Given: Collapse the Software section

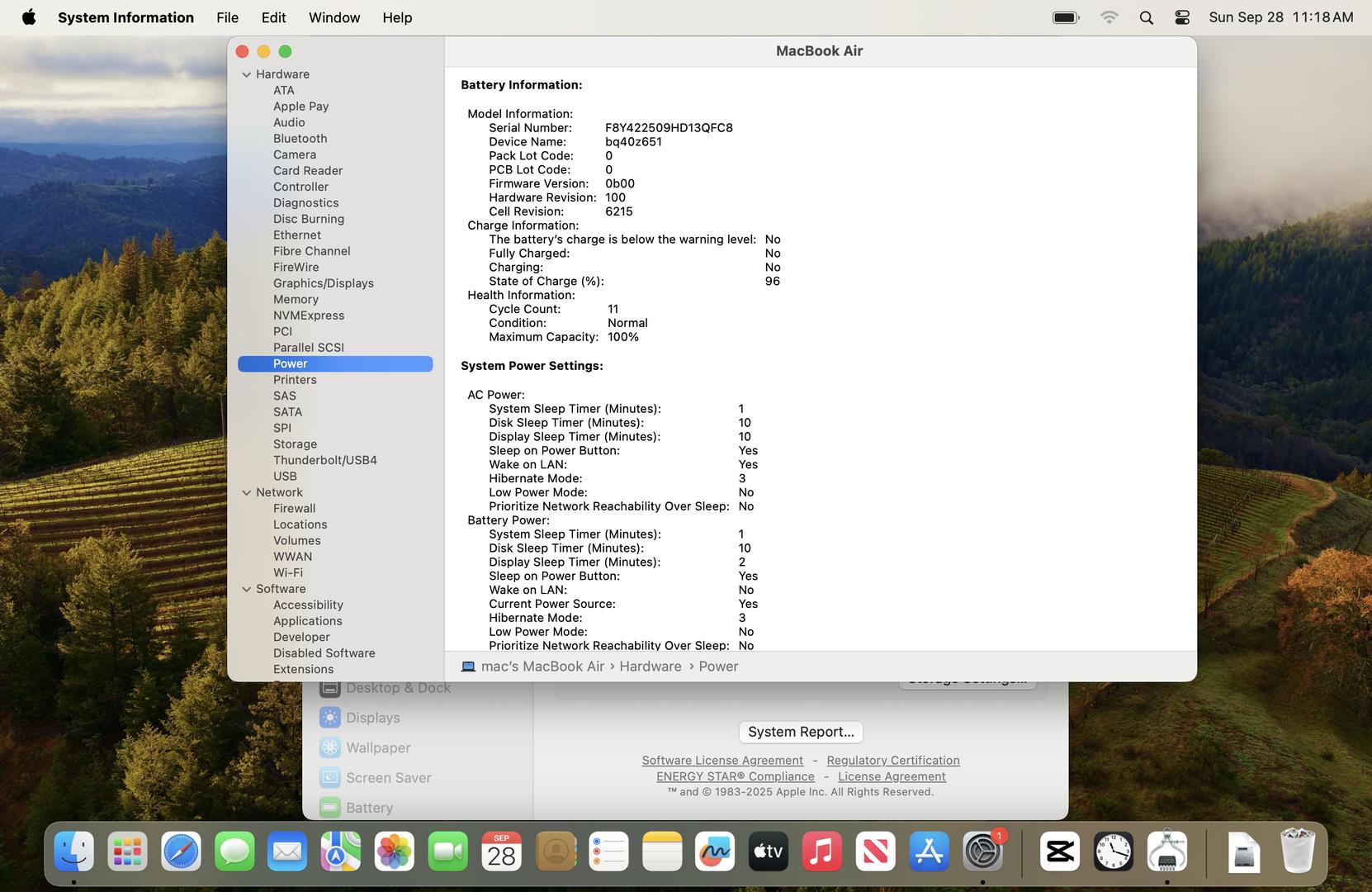Looking at the screenshot, I should 246,589.
